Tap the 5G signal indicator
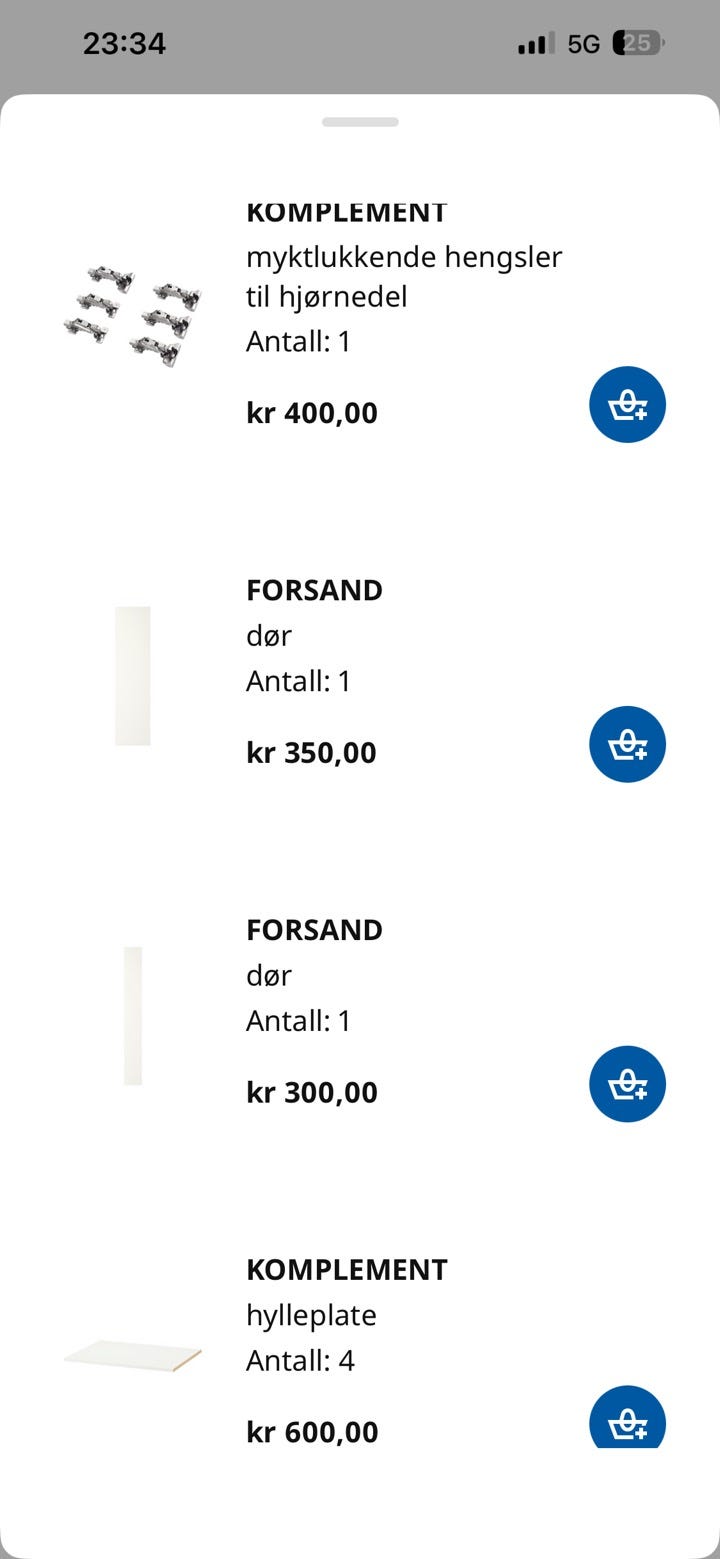 click(584, 44)
